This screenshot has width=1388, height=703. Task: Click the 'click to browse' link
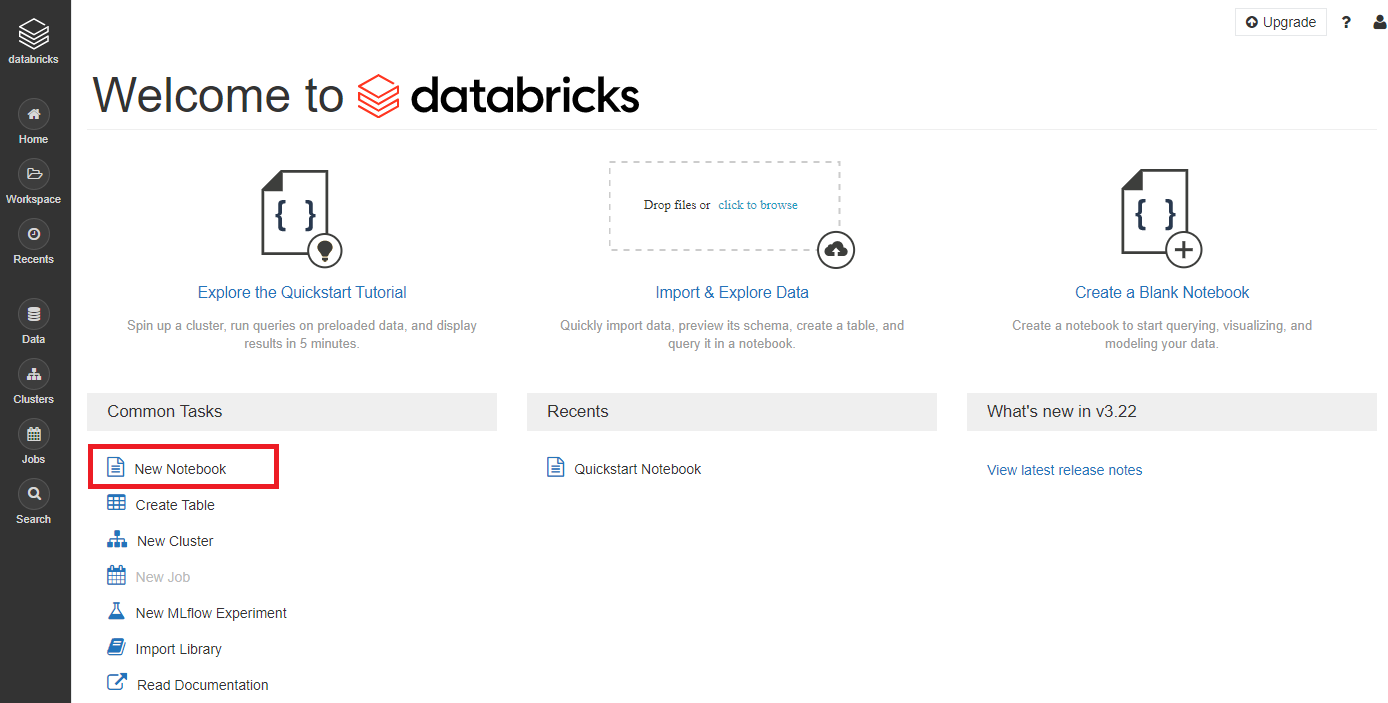[x=758, y=205]
